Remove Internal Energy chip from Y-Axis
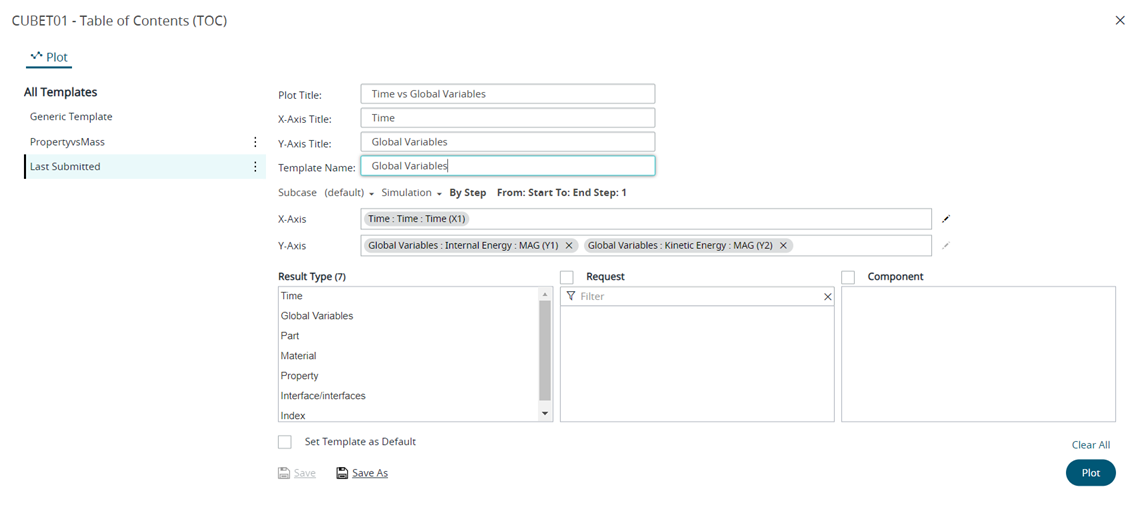The image size is (1140, 509). 569,245
